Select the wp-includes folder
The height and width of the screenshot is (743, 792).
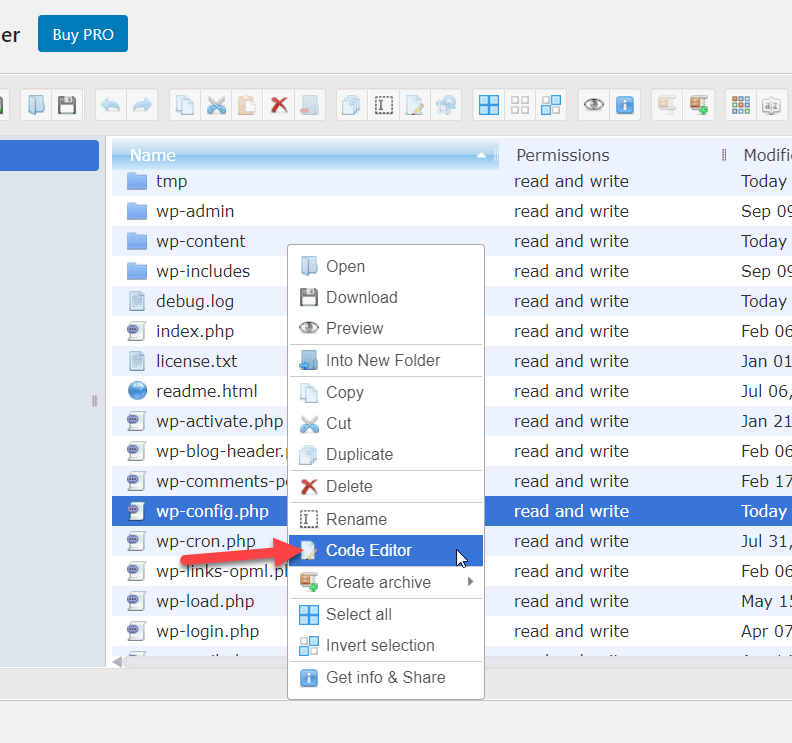(x=203, y=271)
